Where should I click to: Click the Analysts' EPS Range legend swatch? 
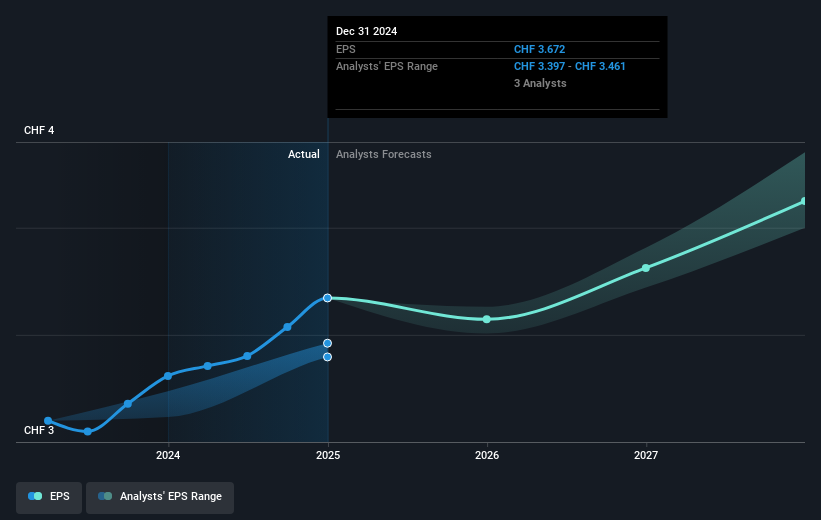point(105,496)
